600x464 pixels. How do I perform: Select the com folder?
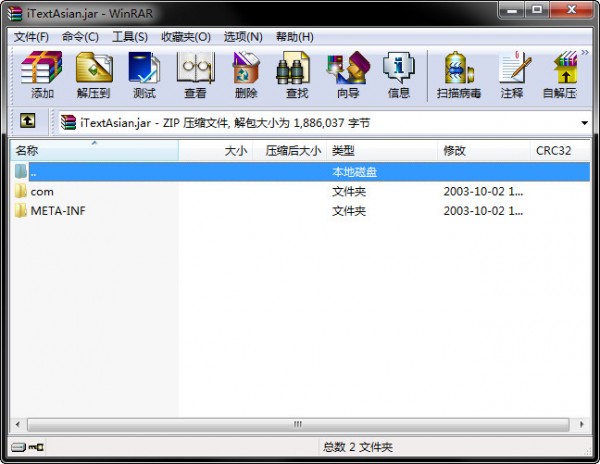[x=42, y=191]
